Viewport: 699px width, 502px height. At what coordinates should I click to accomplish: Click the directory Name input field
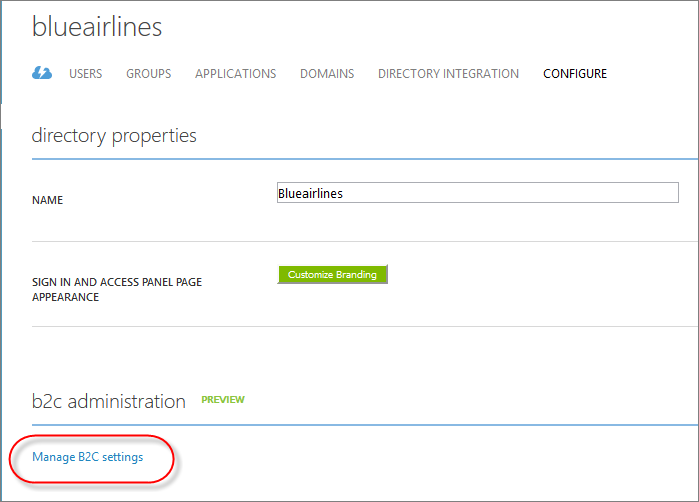[x=477, y=193]
